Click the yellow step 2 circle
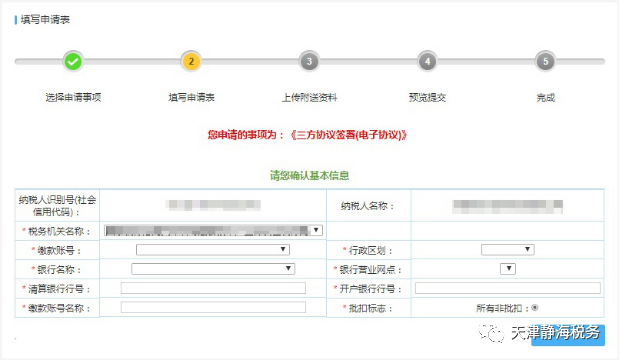Viewport: 620px width, 360px height. (191, 61)
